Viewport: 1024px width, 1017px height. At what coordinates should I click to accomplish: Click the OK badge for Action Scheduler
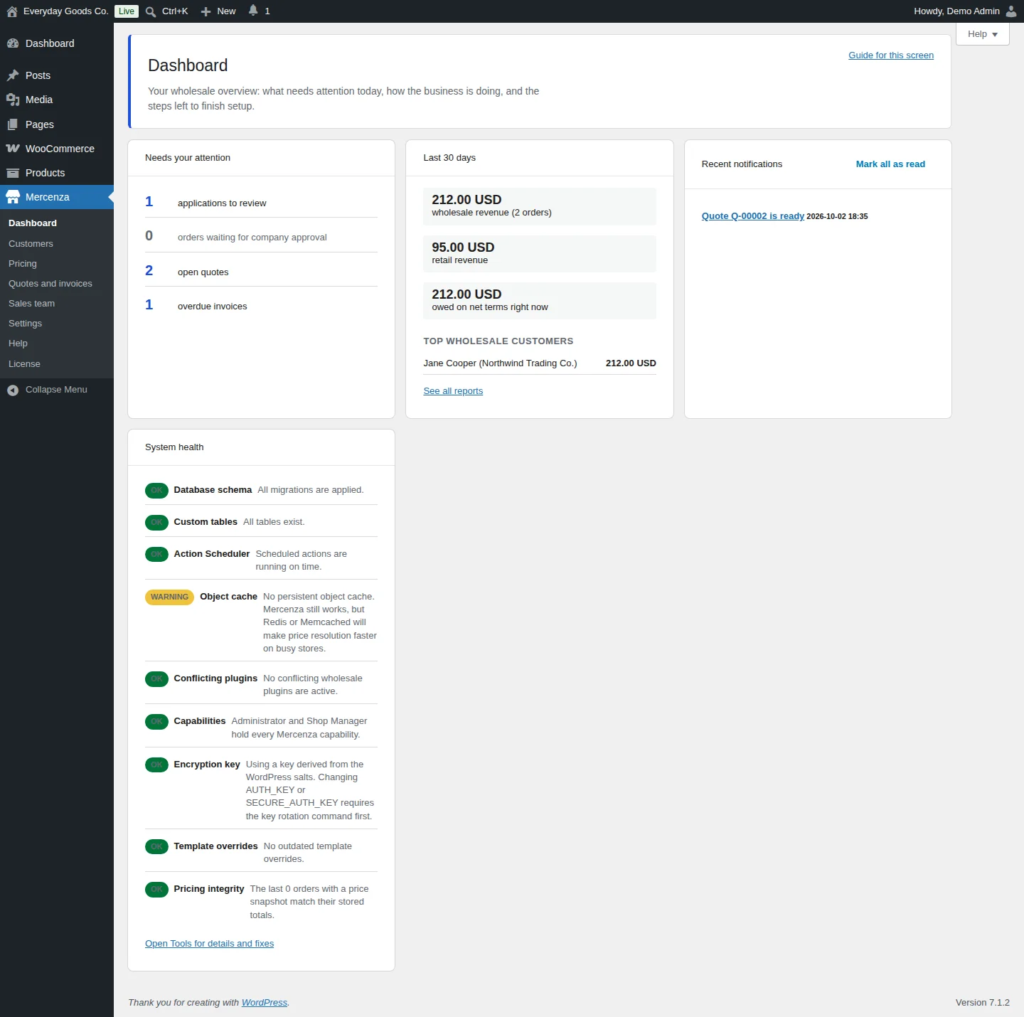coord(157,554)
